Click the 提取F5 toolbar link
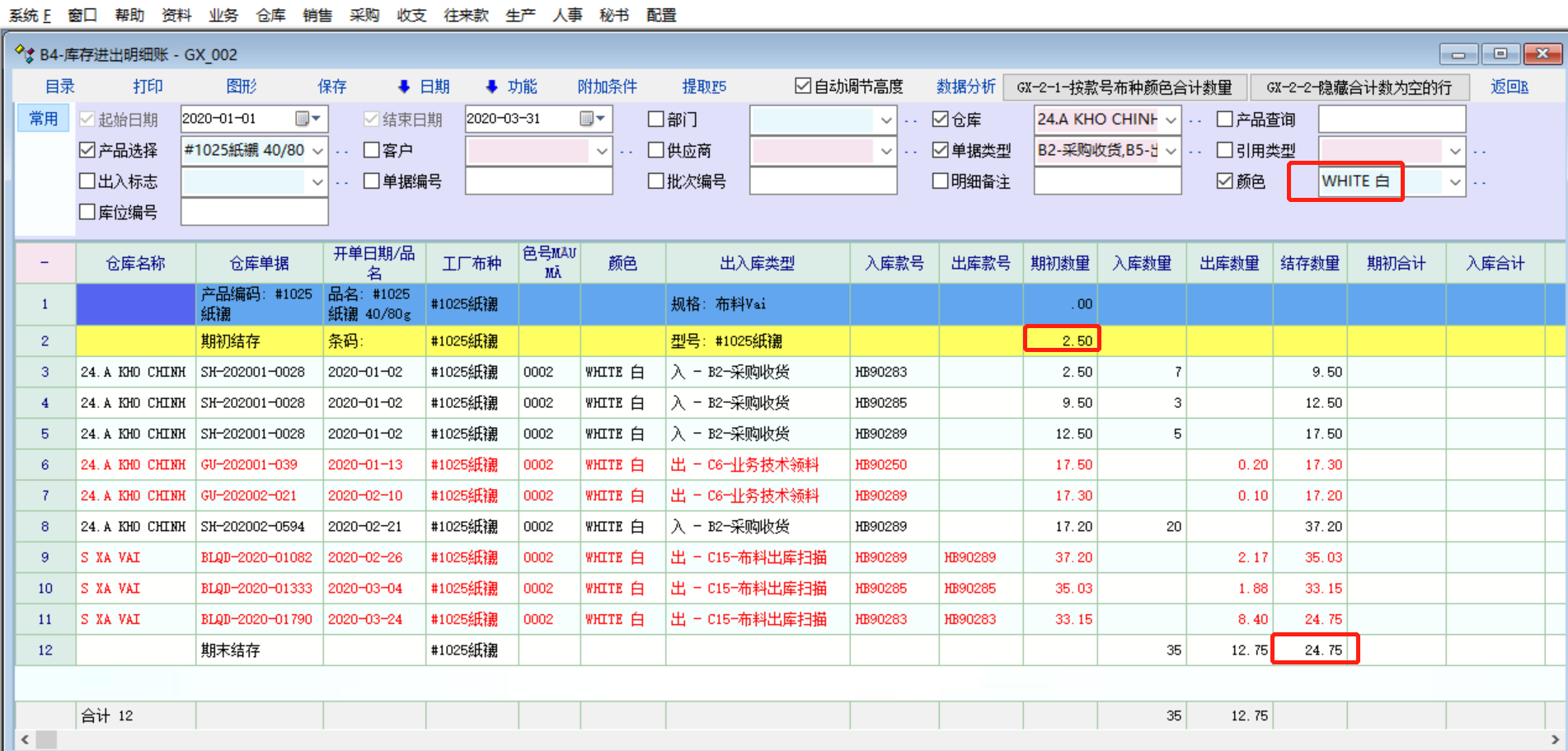 703,87
